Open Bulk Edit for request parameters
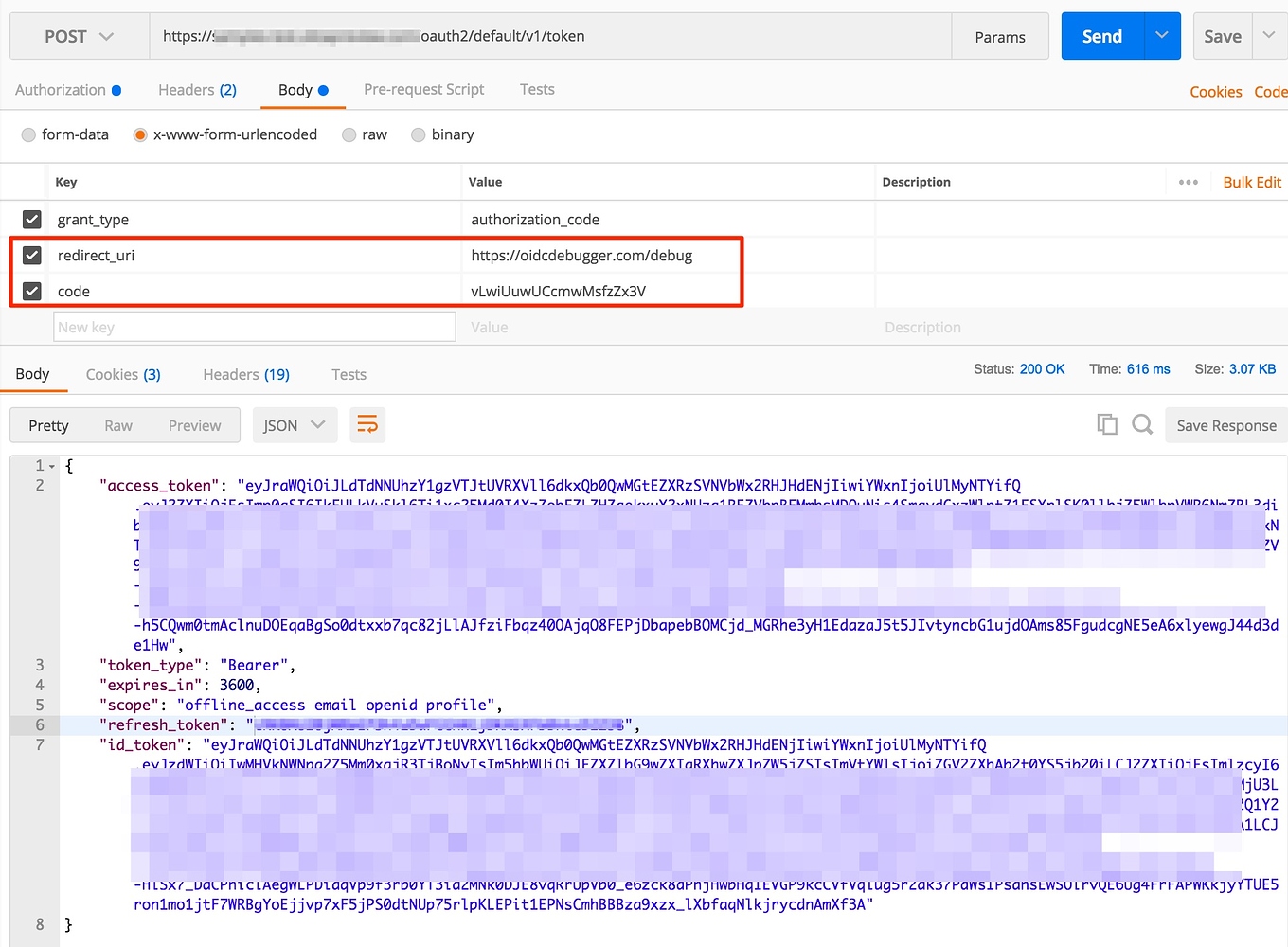1288x947 pixels. tap(1251, 181)
